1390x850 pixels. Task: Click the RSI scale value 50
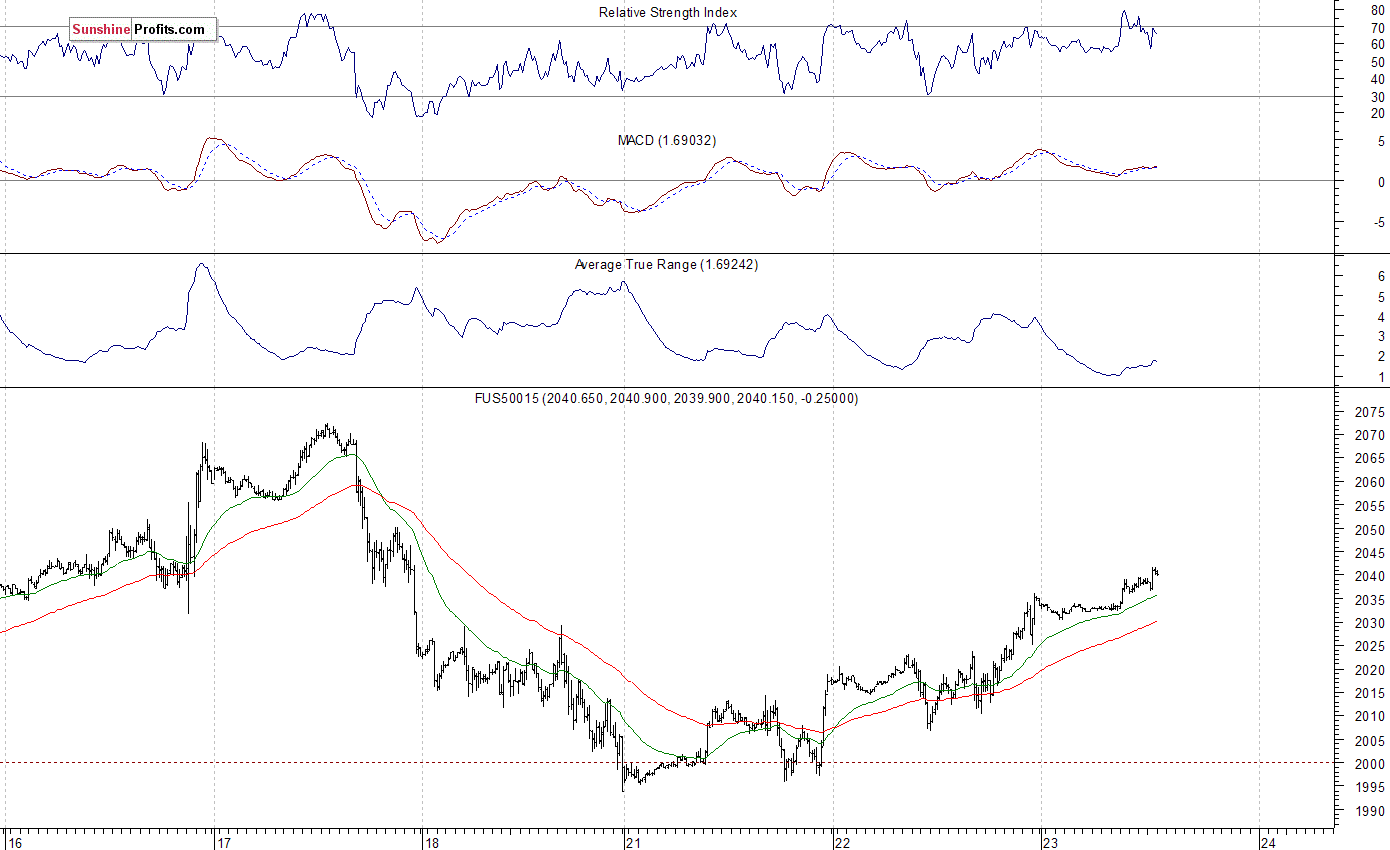coord(1378,62)
